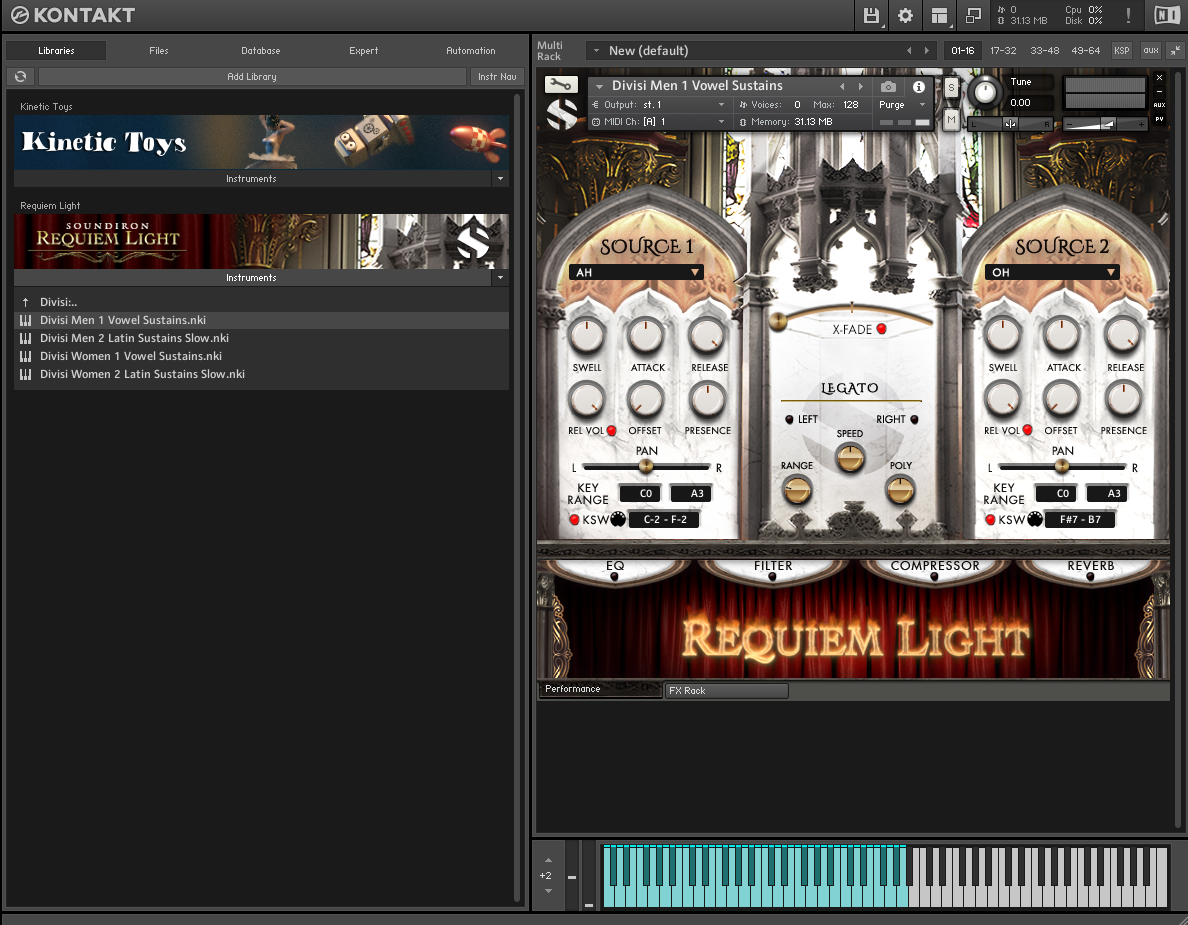1188x925 pixels.
Task: Open the MIDI Ch dropdown
Action: 659,121
